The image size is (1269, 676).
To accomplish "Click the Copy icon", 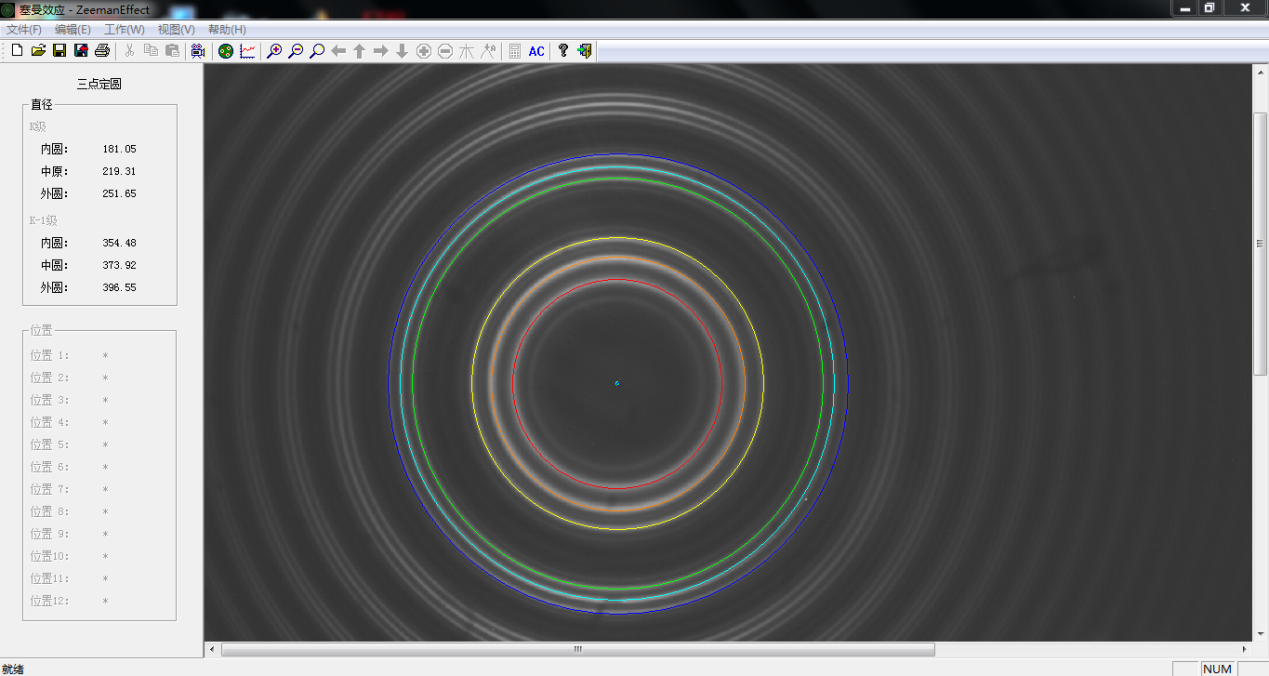I will pos(151,51).
